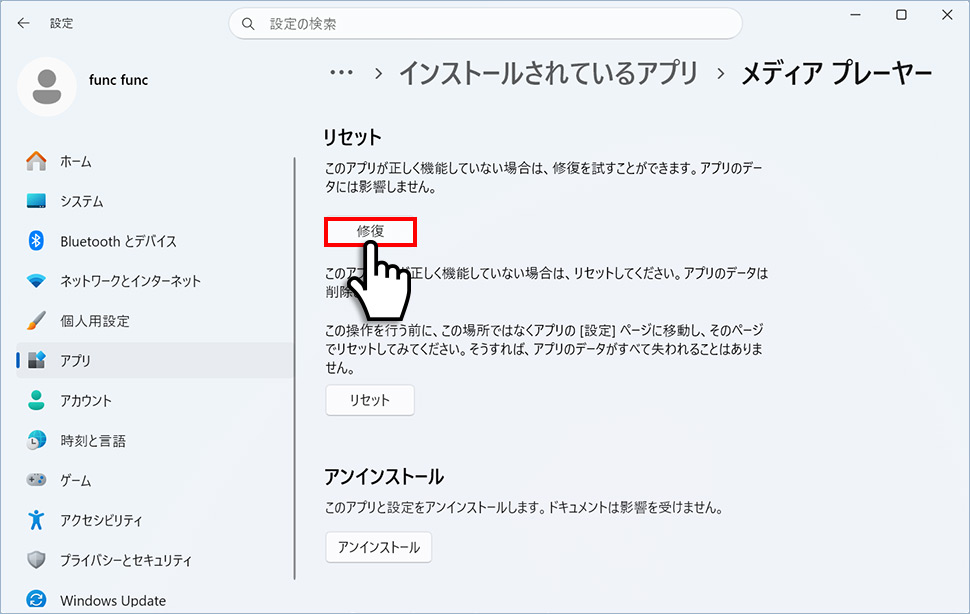Click the 修復 repair button
The image size is (970, 614).
(x=370, y=231)
